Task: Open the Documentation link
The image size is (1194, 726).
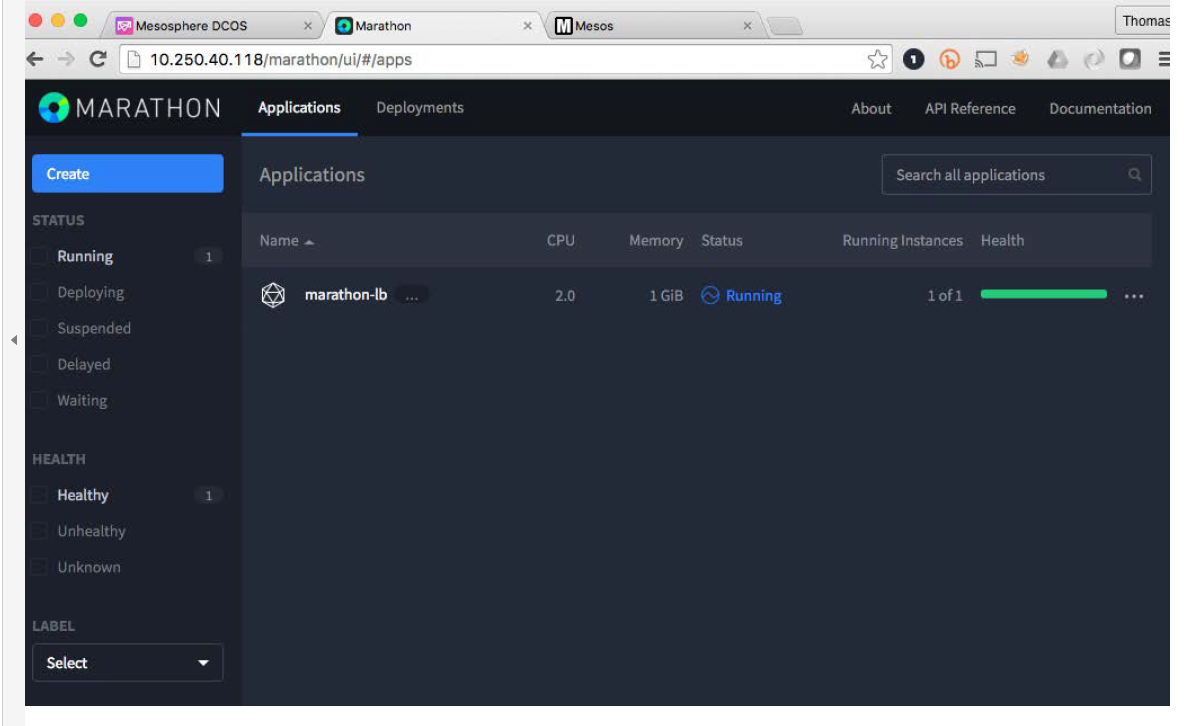Action: [x=1100, y=109]
